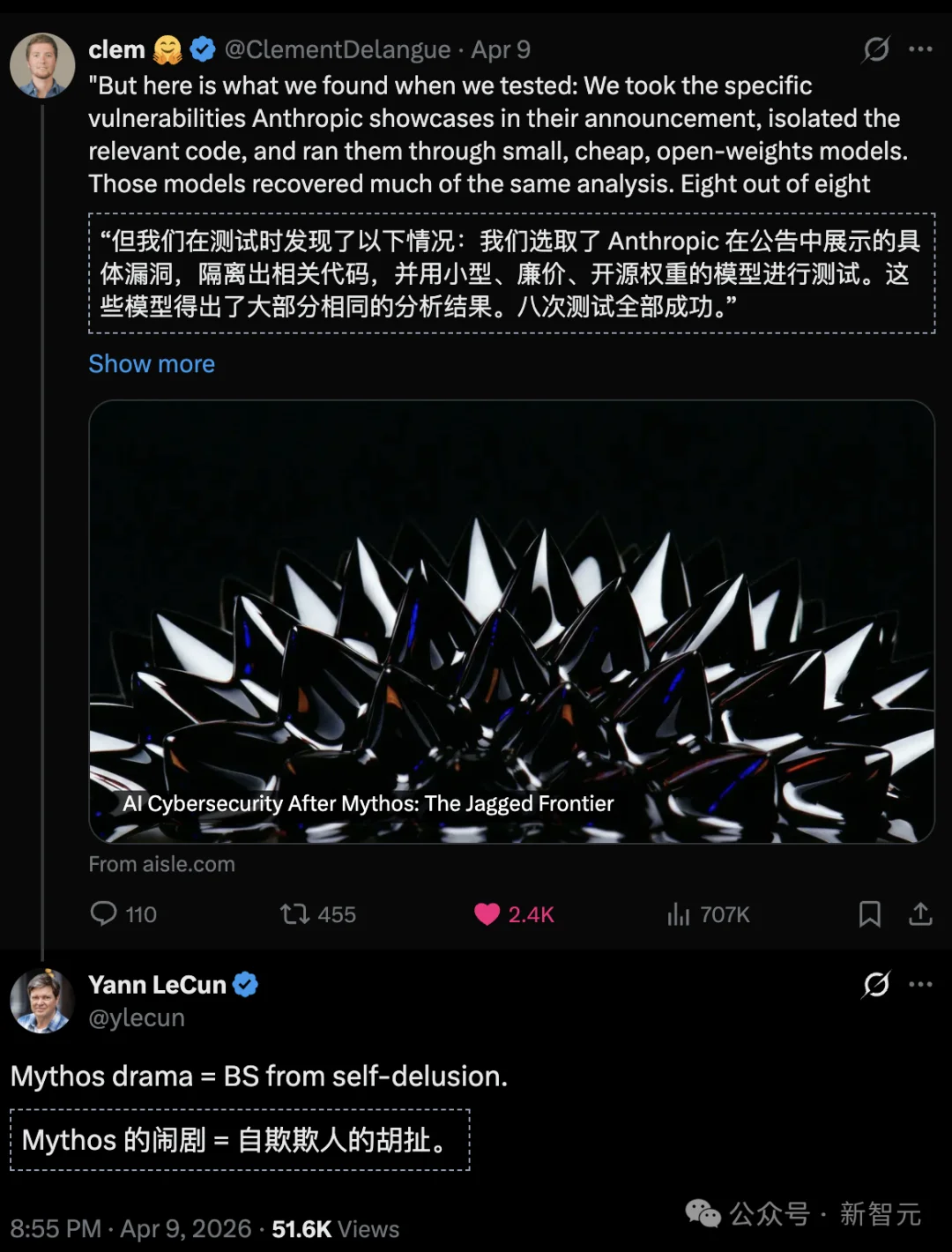Click the repost icon showing 455

click(295, 913)
